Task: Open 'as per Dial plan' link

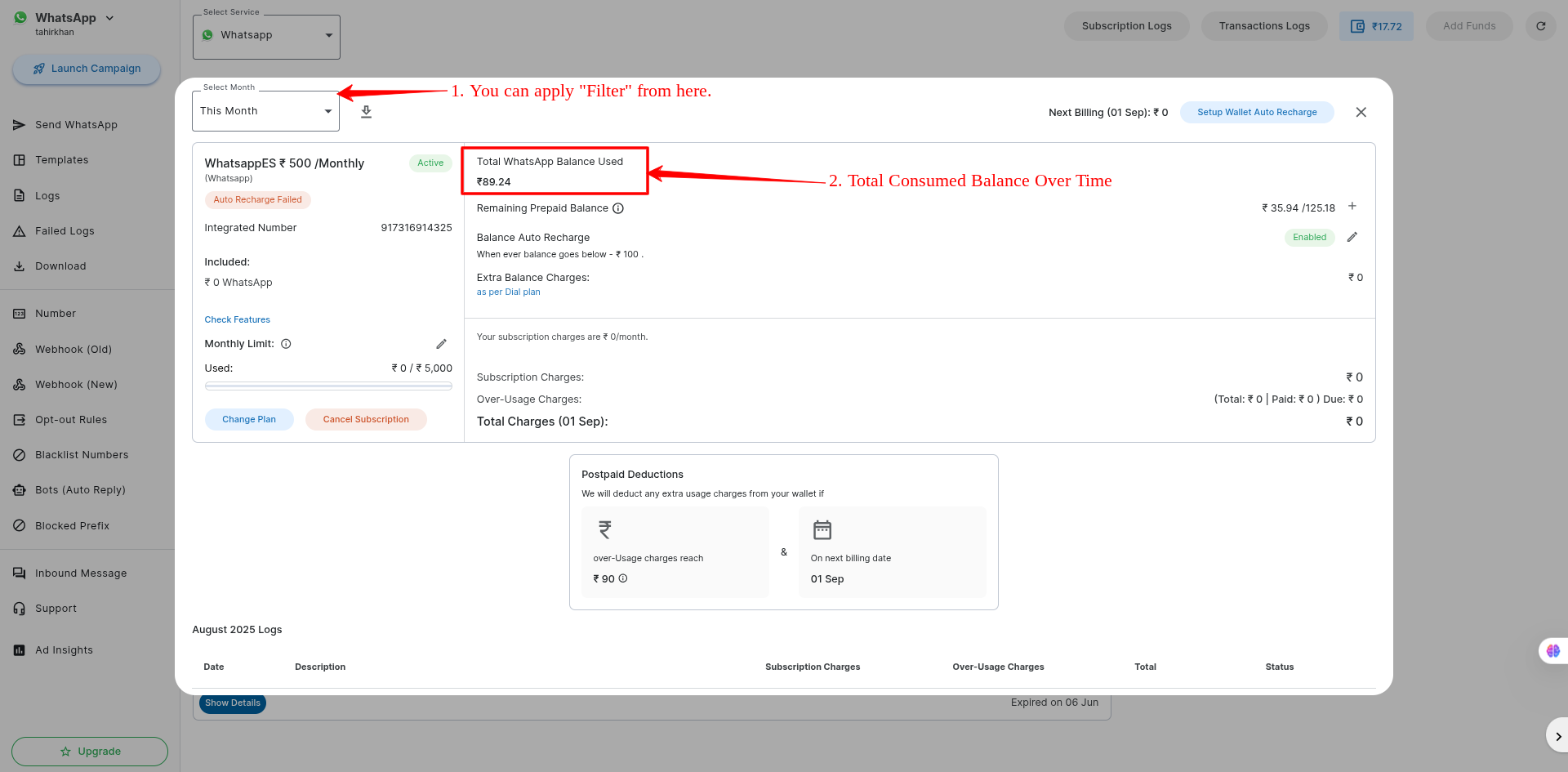Action: 508,292
